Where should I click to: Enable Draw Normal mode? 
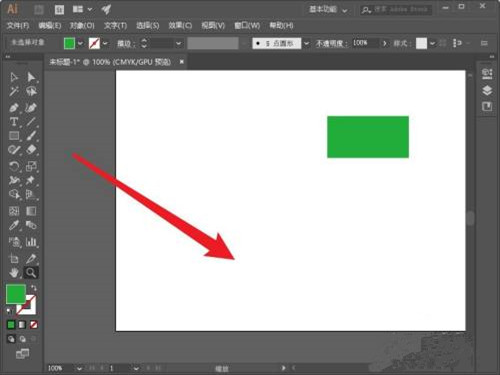(11, 339)
